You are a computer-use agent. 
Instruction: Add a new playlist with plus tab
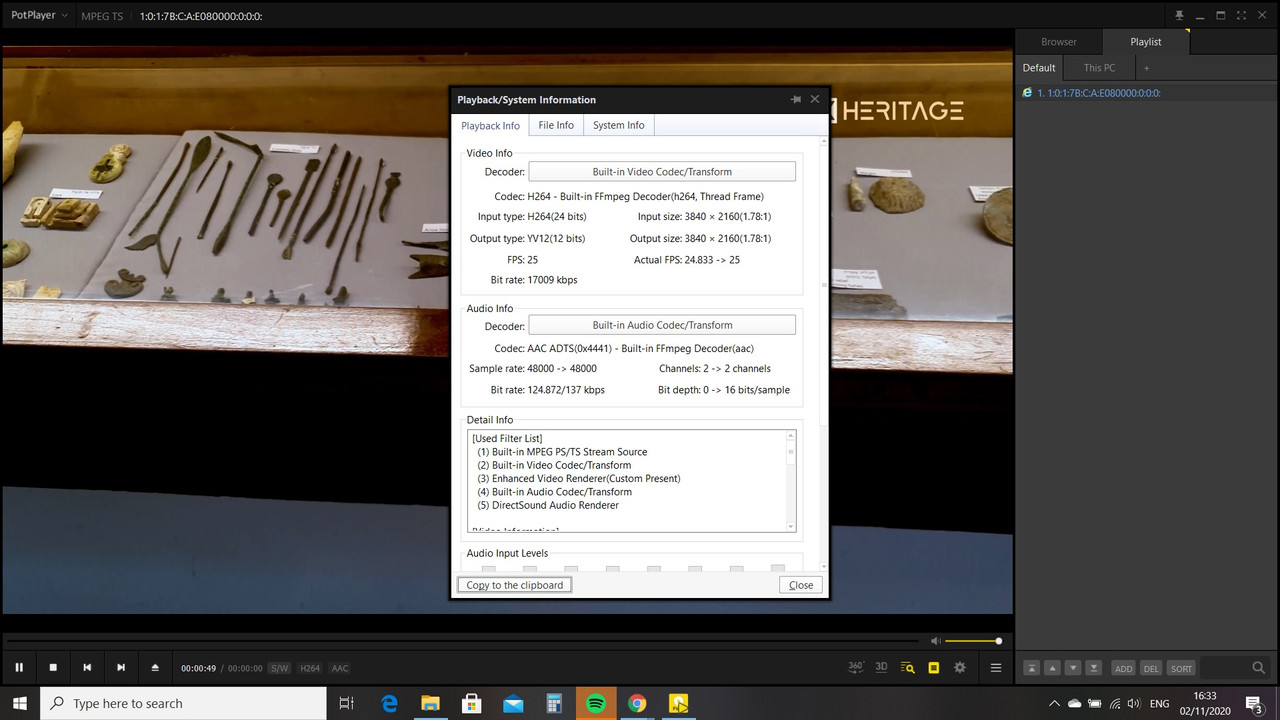[1146, 68]
